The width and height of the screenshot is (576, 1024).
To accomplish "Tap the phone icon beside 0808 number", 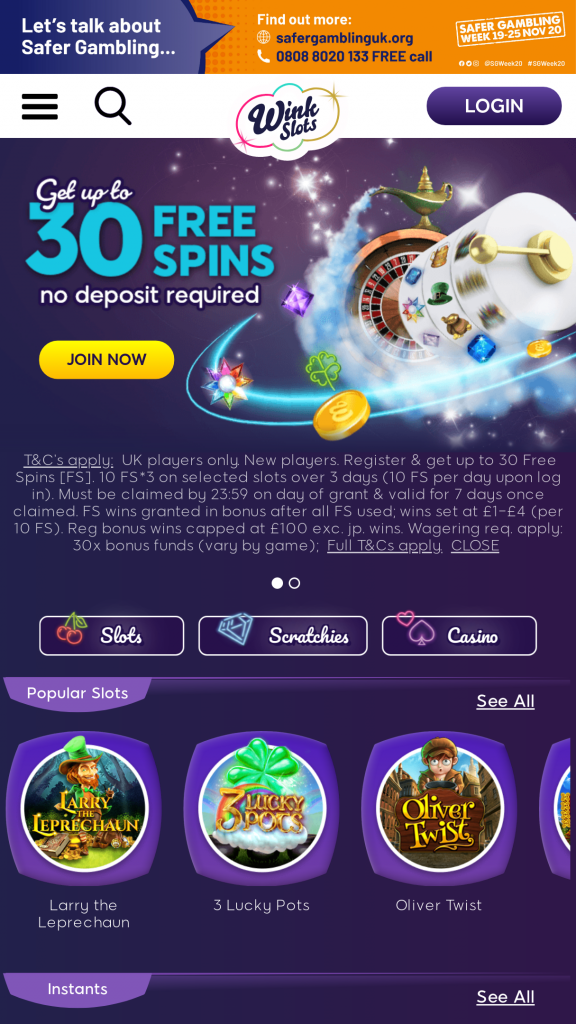I will click(x=264, y=56).
